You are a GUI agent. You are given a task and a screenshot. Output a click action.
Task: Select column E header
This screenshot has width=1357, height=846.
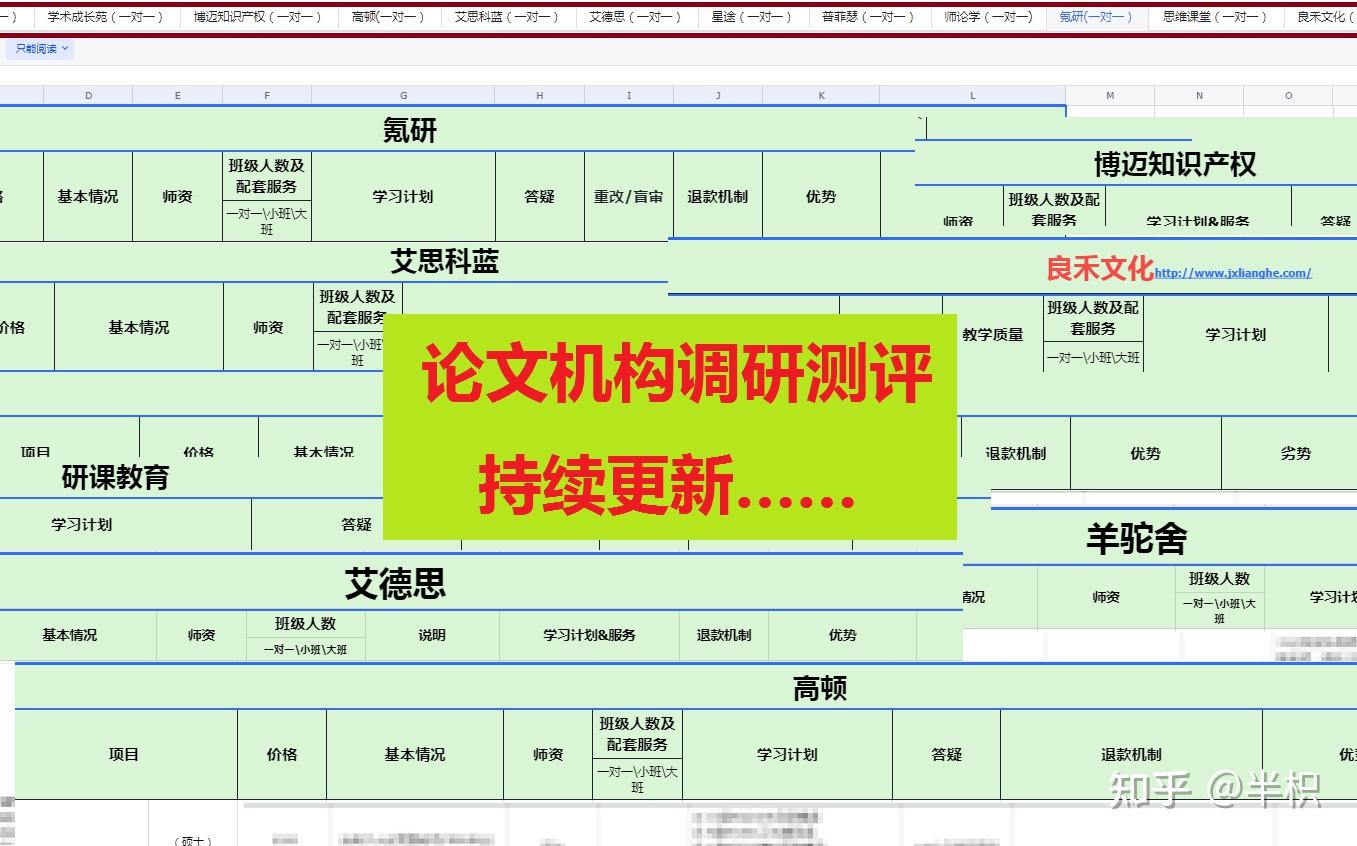[178, 95]
